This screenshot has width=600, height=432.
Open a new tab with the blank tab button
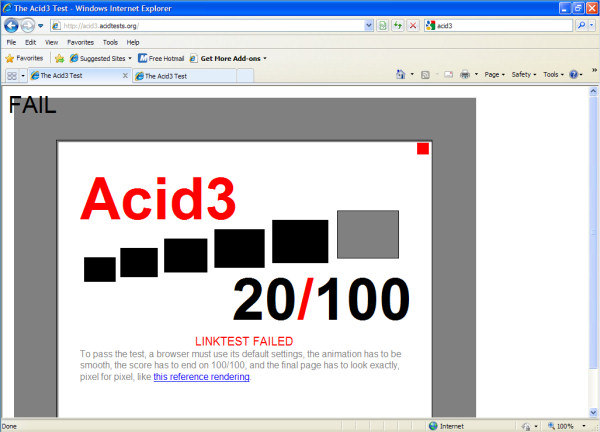click(245, 76)
